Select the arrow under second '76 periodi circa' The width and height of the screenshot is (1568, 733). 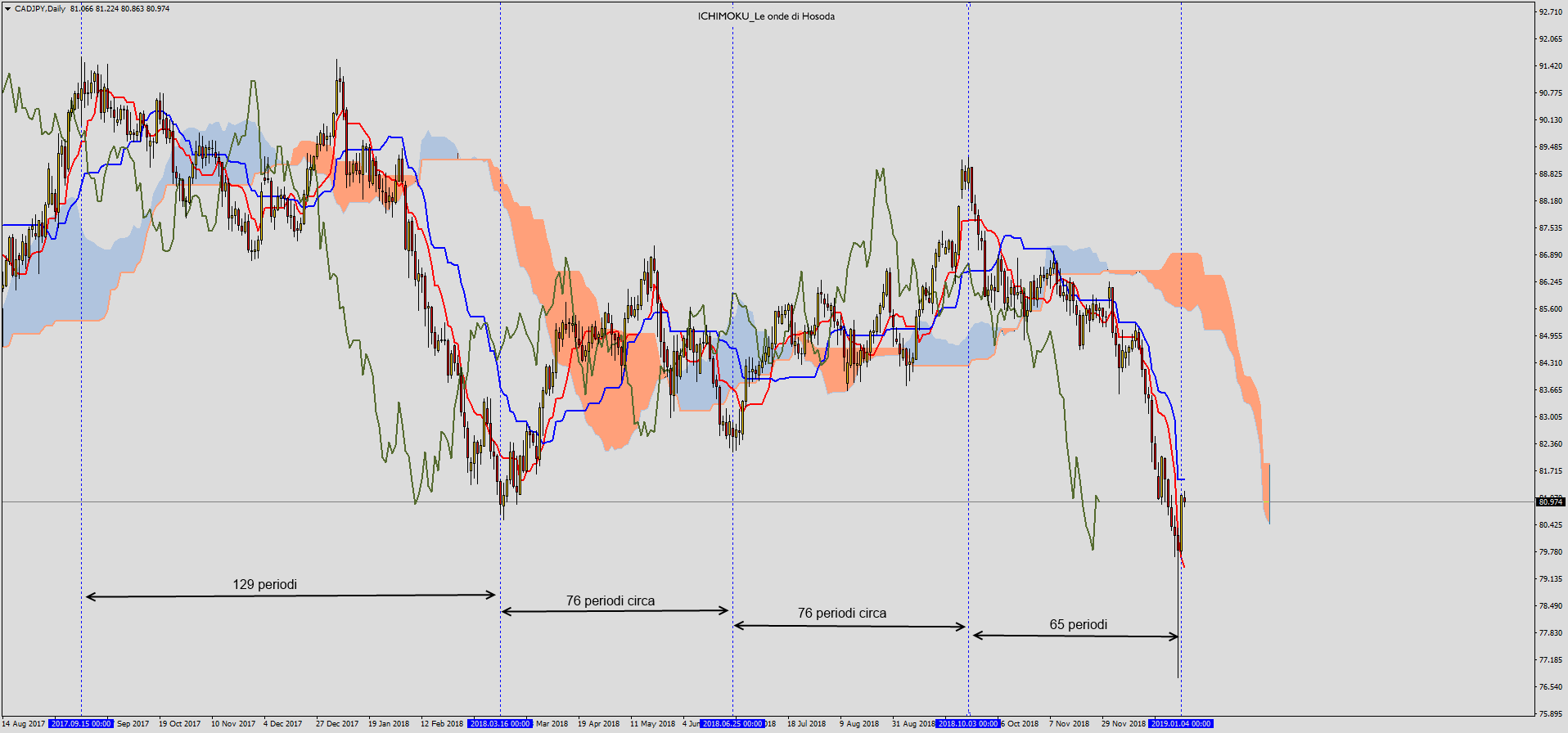click(849, 626)
